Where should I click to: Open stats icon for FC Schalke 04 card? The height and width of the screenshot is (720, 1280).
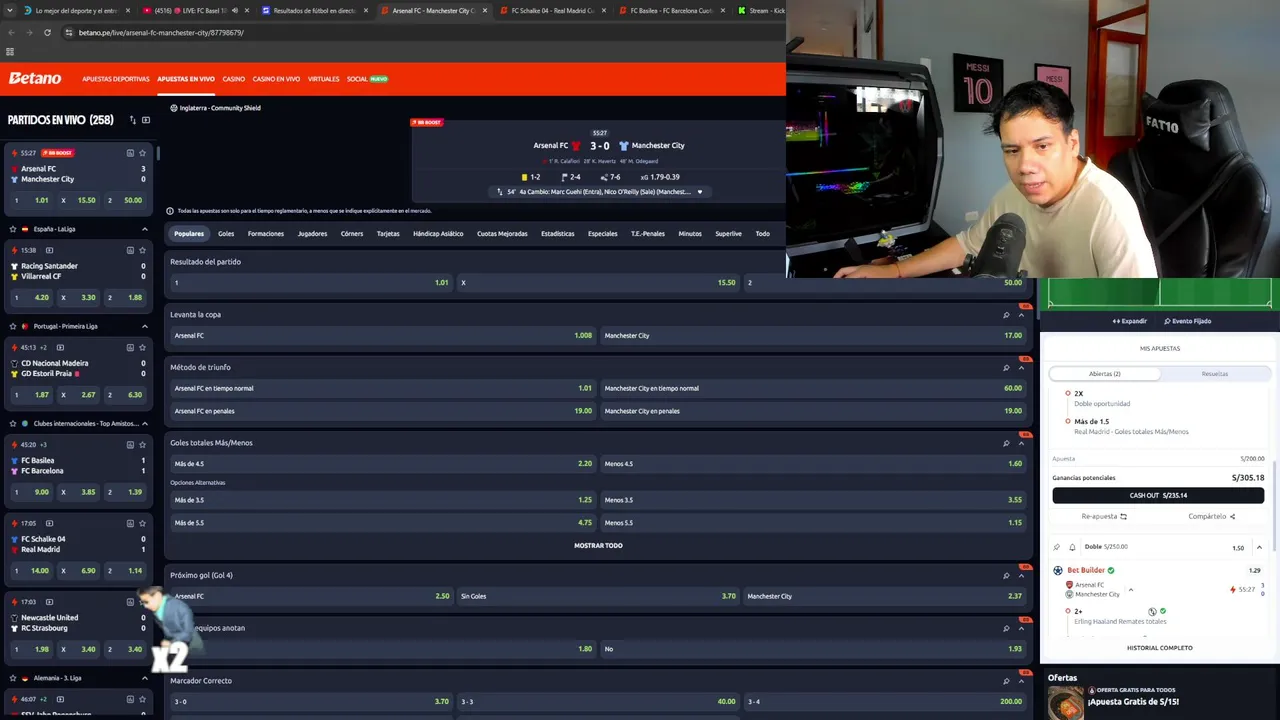point(130,523)
